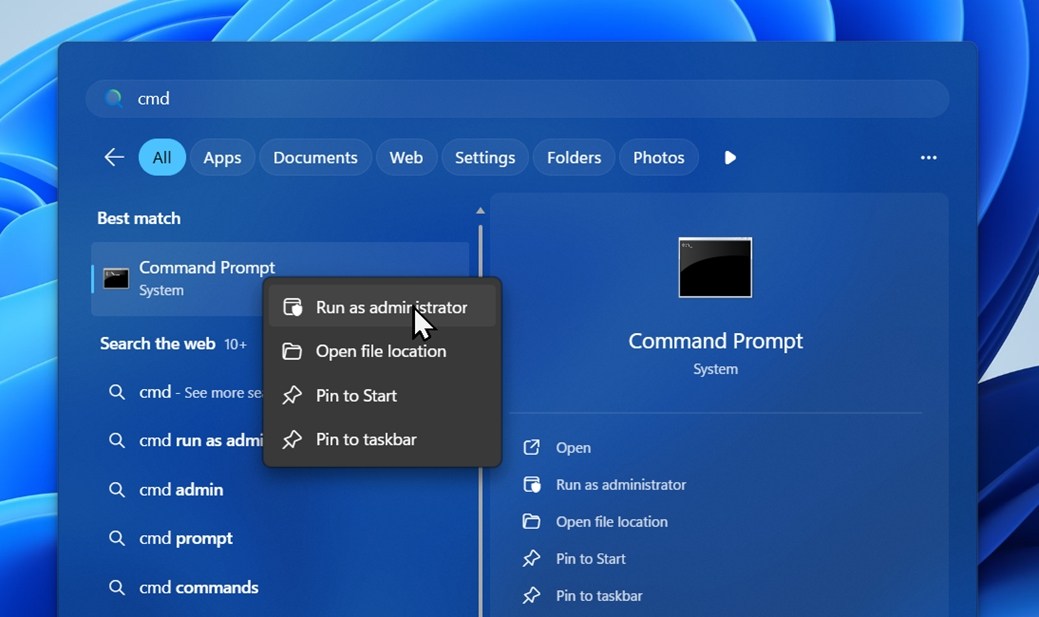
Task: Show more filters with the play arrow
Action: click(x=730, y=157)
